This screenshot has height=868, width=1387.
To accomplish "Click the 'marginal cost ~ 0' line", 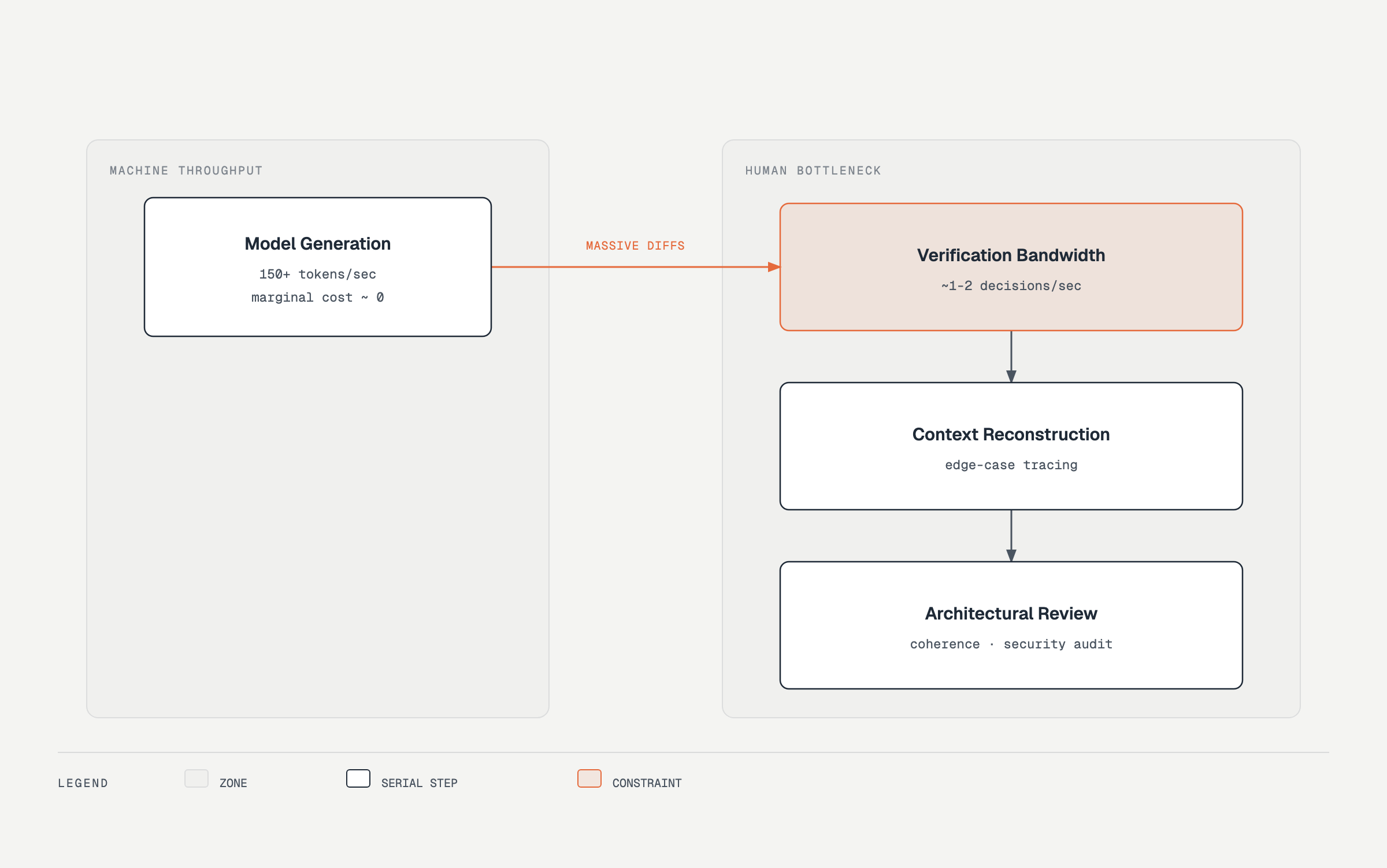I will (317, 298).
